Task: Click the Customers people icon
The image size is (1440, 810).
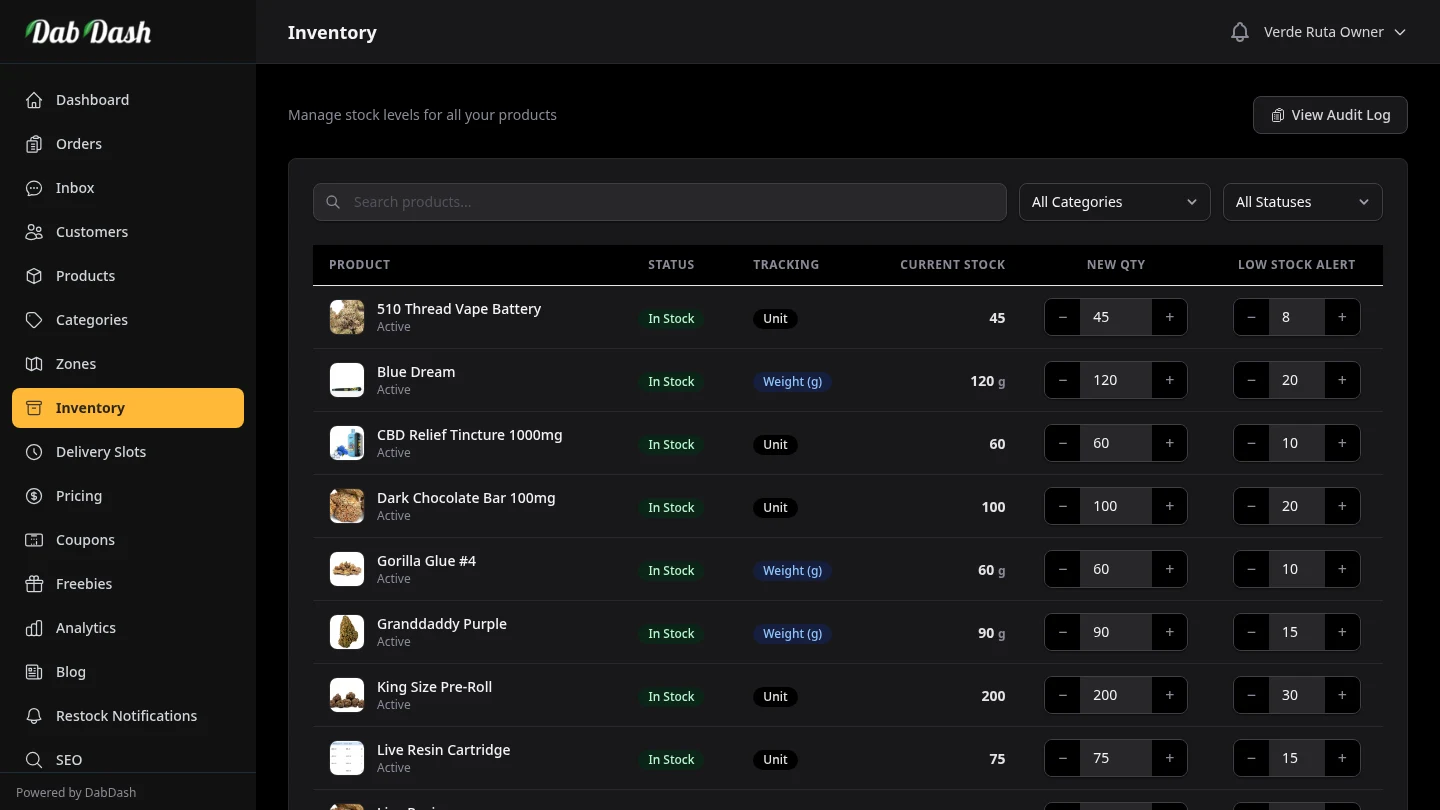Action: (x=33, y=232)
